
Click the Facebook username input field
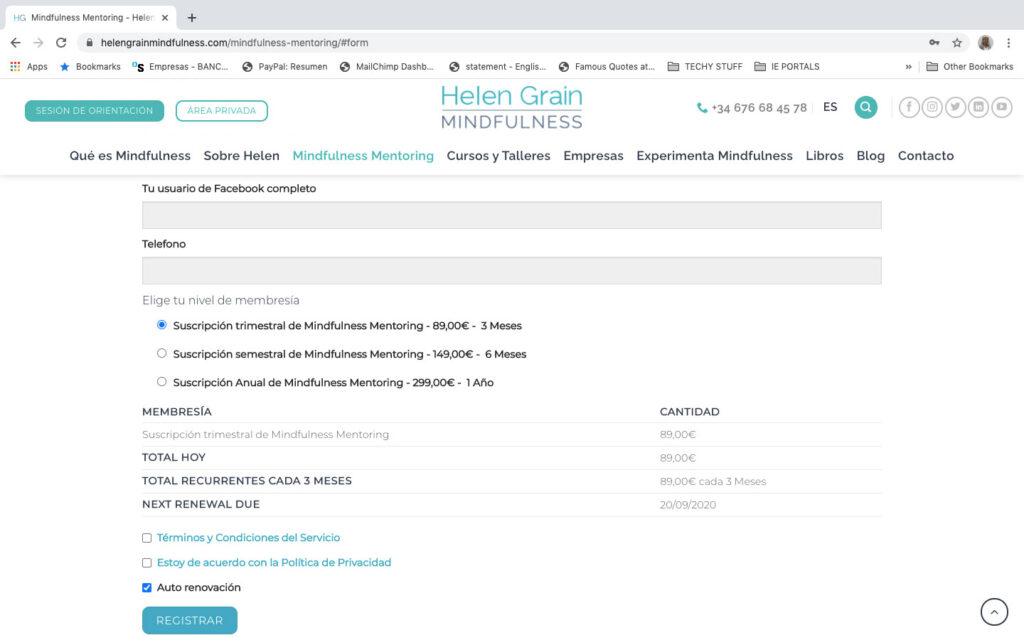(511, 216)
